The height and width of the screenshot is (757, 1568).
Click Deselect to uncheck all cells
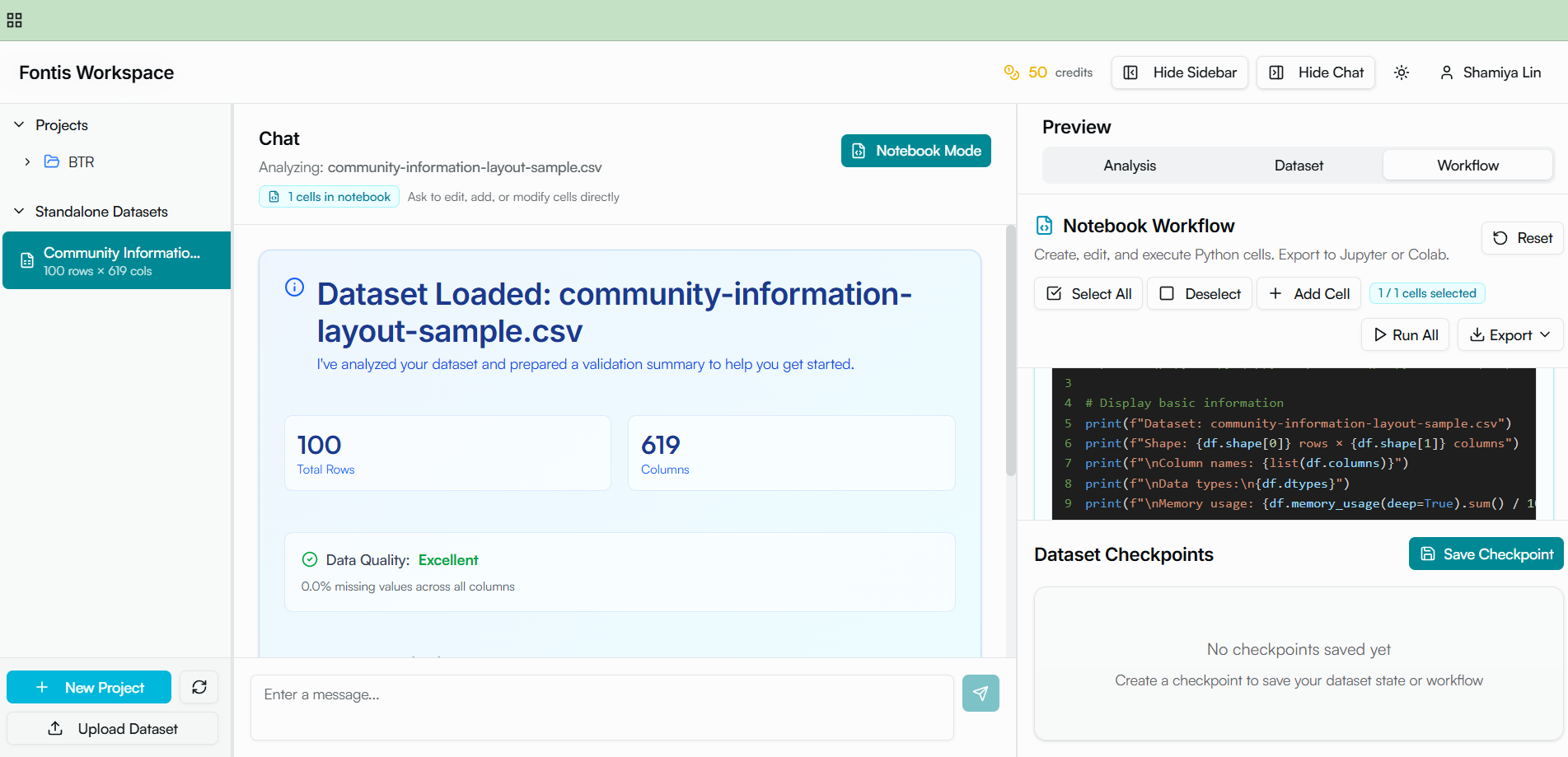tap(1199, 293)
